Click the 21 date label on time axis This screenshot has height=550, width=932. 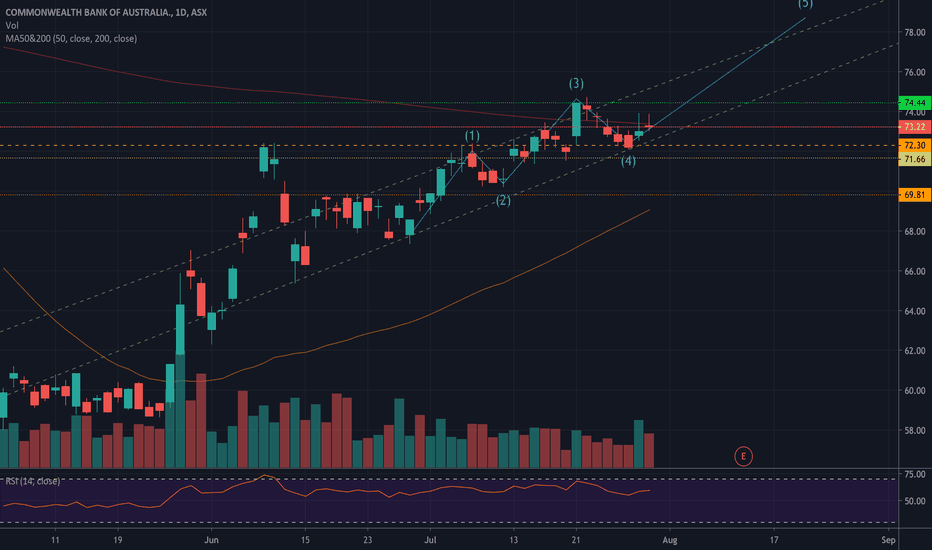click(x=576, y=540)
